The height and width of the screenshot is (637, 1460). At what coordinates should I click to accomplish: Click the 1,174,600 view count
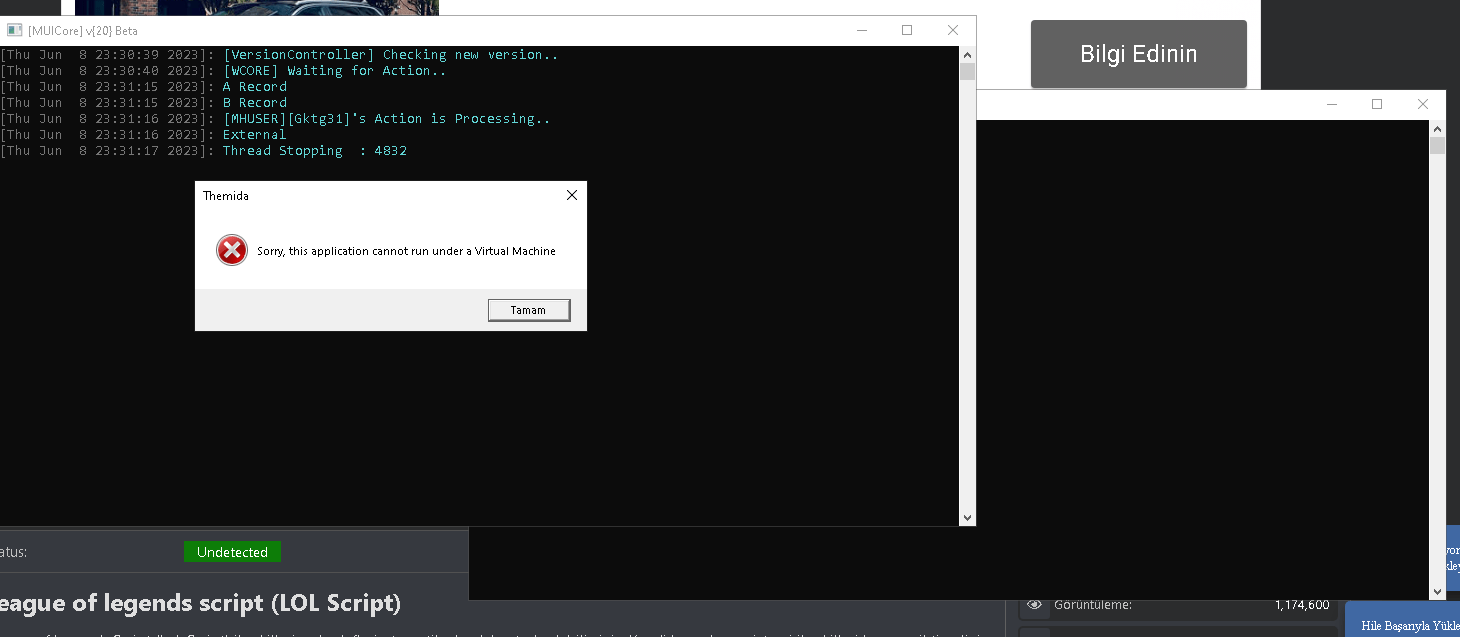[x=1302, y=605]
